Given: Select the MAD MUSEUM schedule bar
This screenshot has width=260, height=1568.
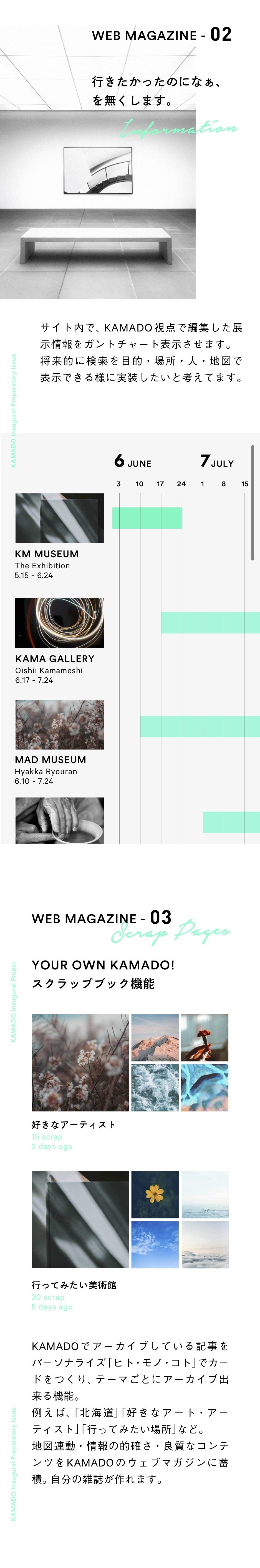Looking at the screenshot, I should point(200,726).
